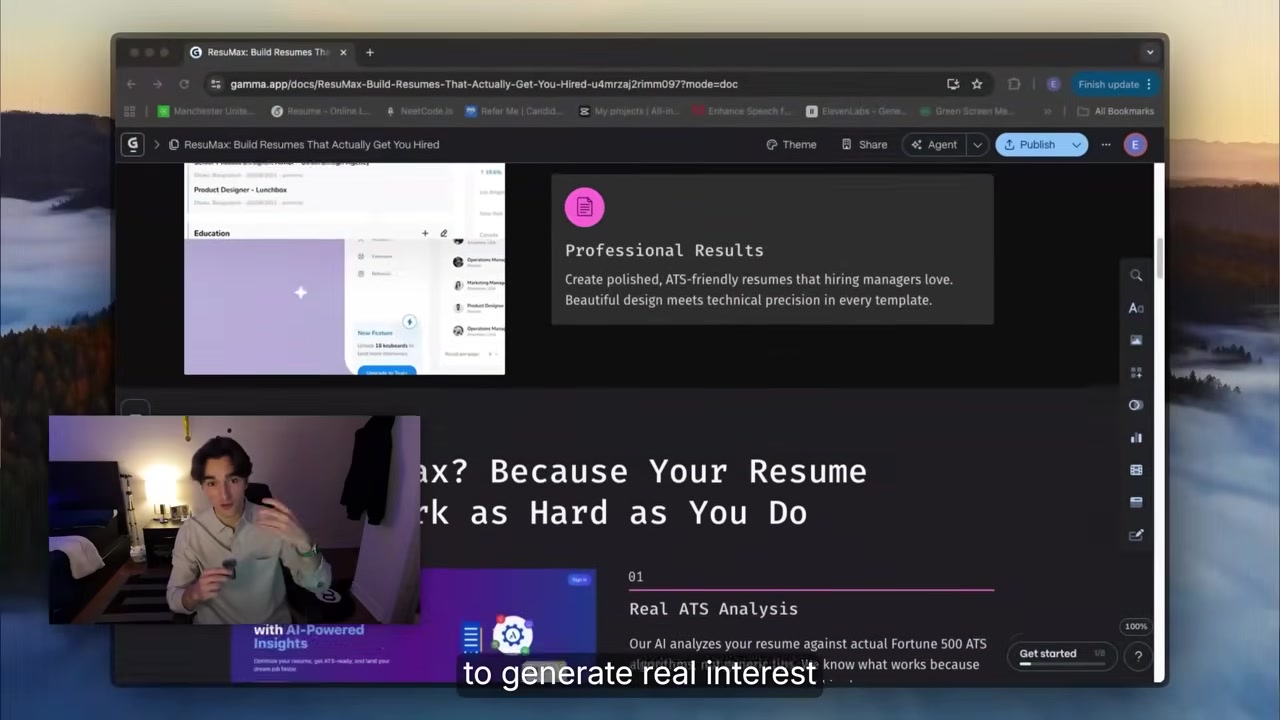The height and width of the screenshot is (720, 1280).
Task: Open the more options ellipsis menu
Action: pos(1106,145)
